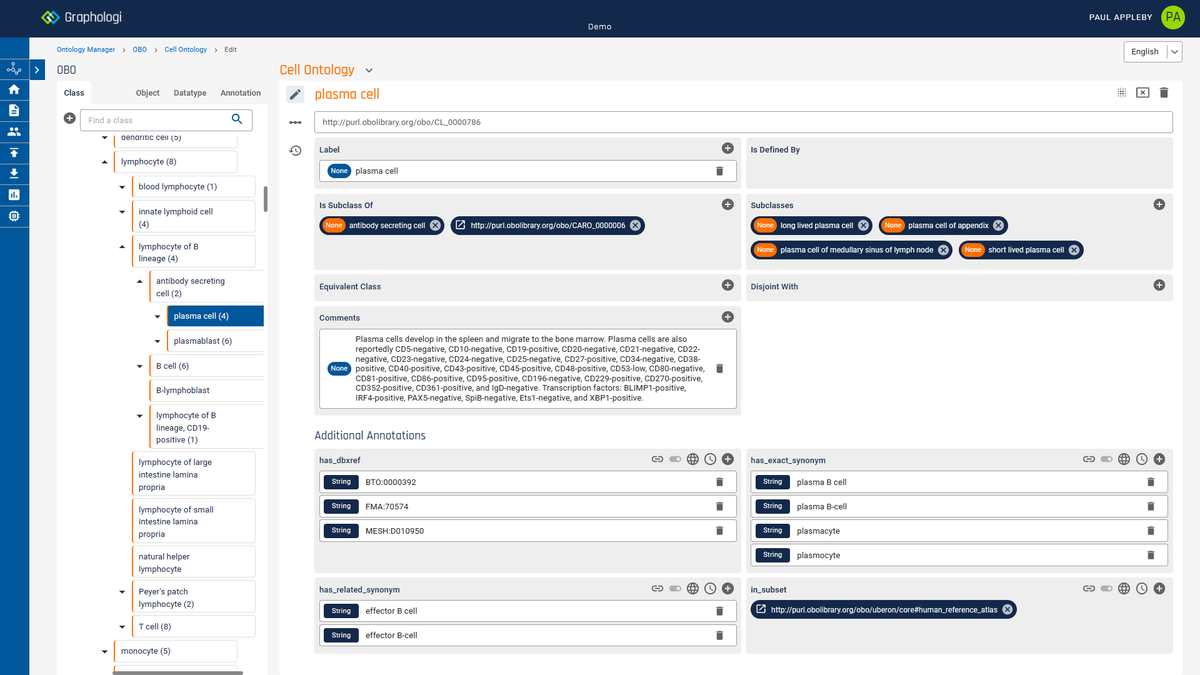Add a new Subclasses entry
Image resolution: width=1200 pixels, height=675 pixels.
pyautogui.click(x=1159, y=204)
